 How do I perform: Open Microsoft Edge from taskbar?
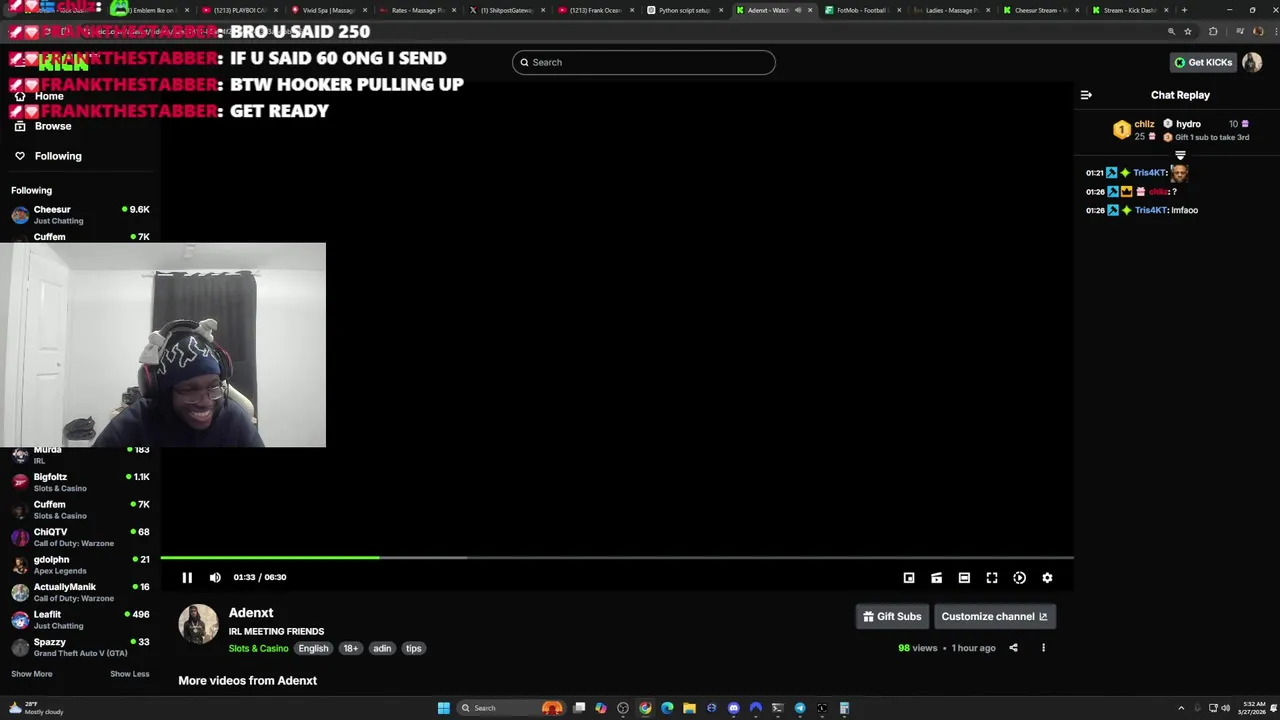[667, 708]
